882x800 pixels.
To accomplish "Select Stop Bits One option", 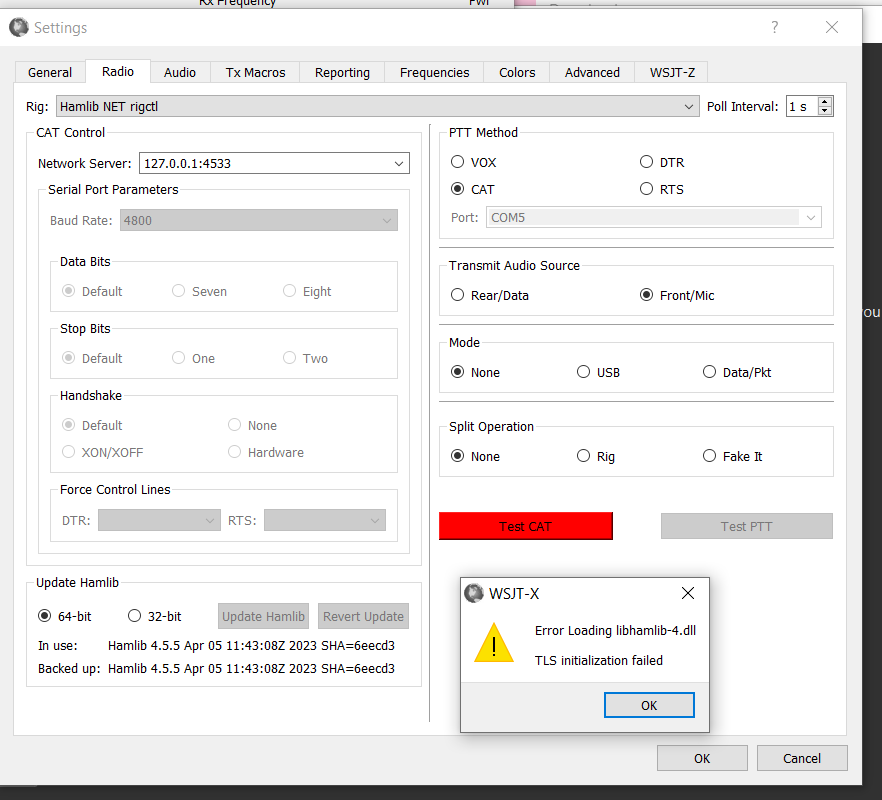I will (x=194, y=358).
